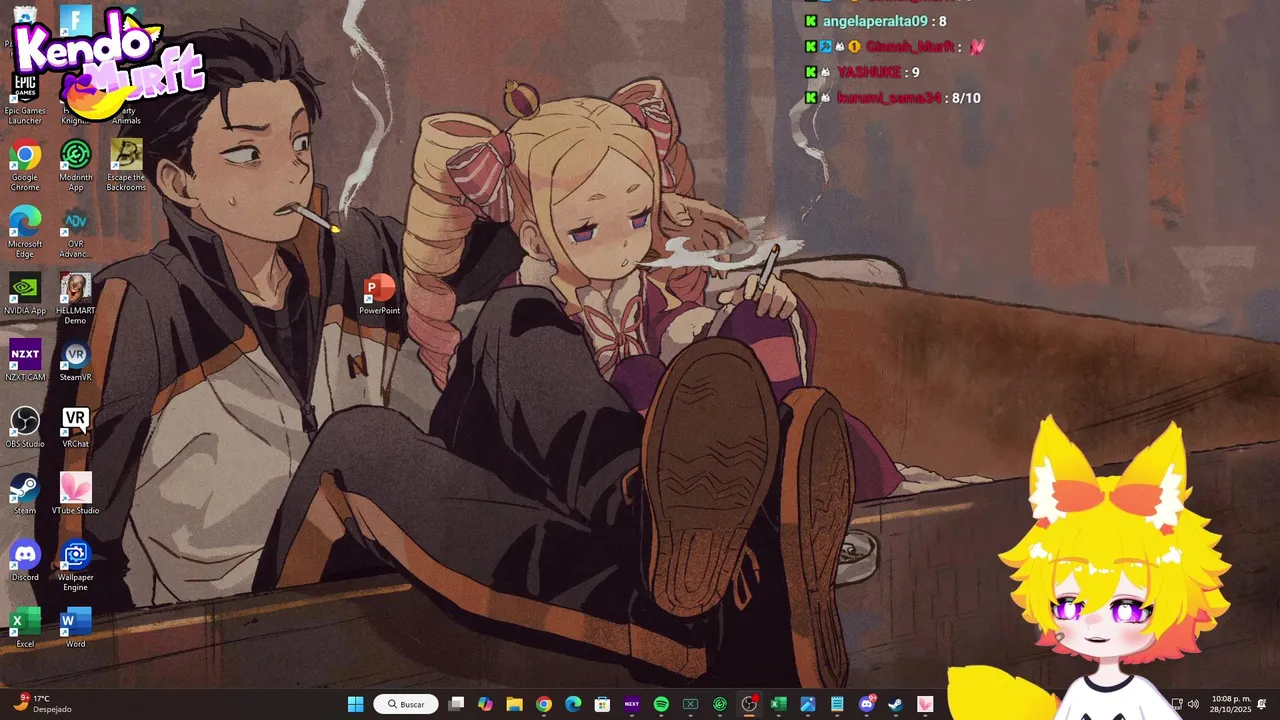The height and width of the screenshot is (720, 1280).
Task: Open Task View from the taskbar
Action: 456,704
